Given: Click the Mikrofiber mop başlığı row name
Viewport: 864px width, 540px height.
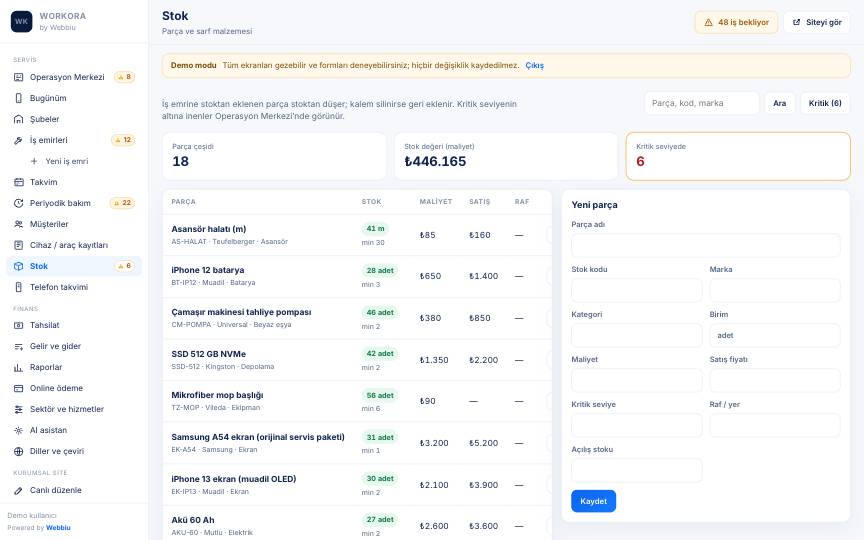Looking at the screenshot, I should tap(217, 395).
